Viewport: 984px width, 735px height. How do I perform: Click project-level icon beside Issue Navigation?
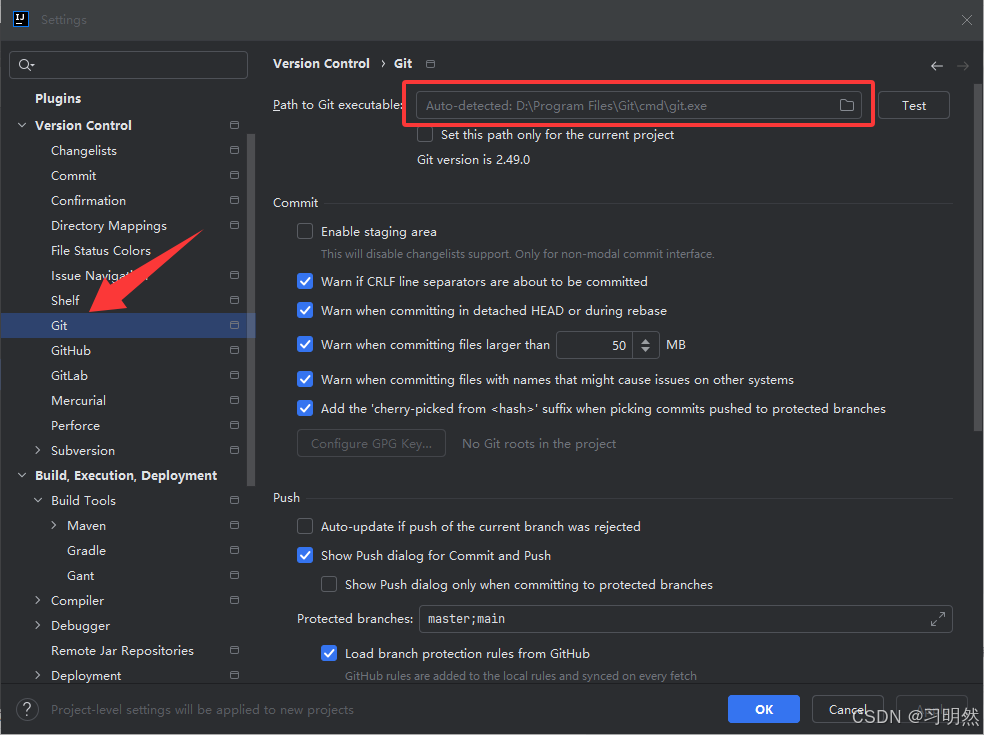click(x=235, y=275)
